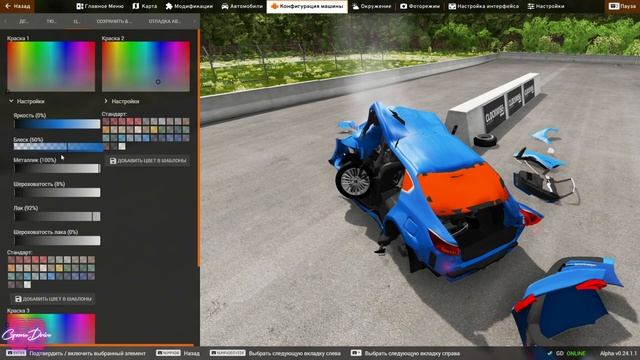Choose white preset swatch in Краска 1 Стандарт

click(27, 284)
